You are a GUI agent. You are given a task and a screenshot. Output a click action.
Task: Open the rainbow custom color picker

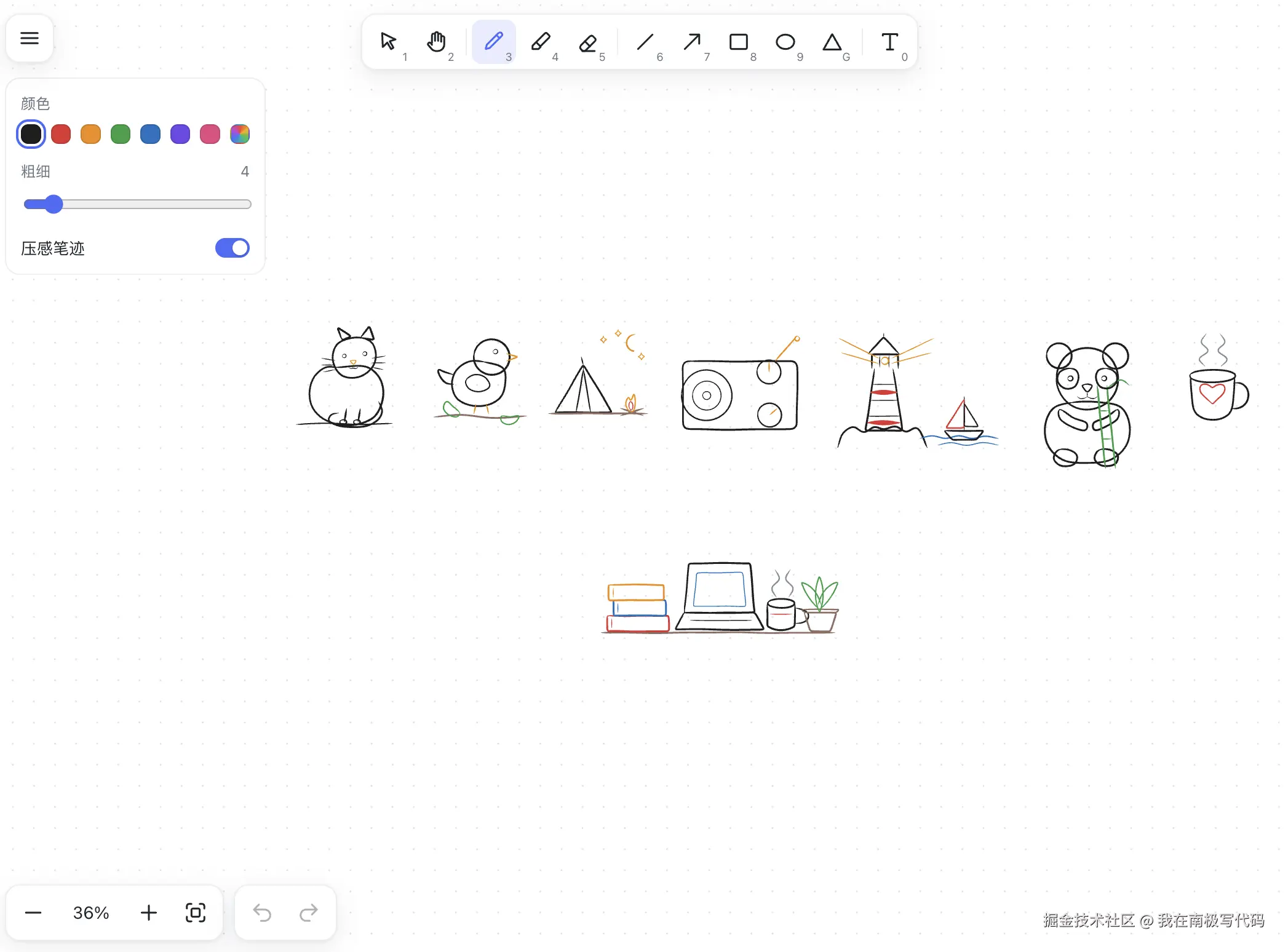click(x=240, y=134)
